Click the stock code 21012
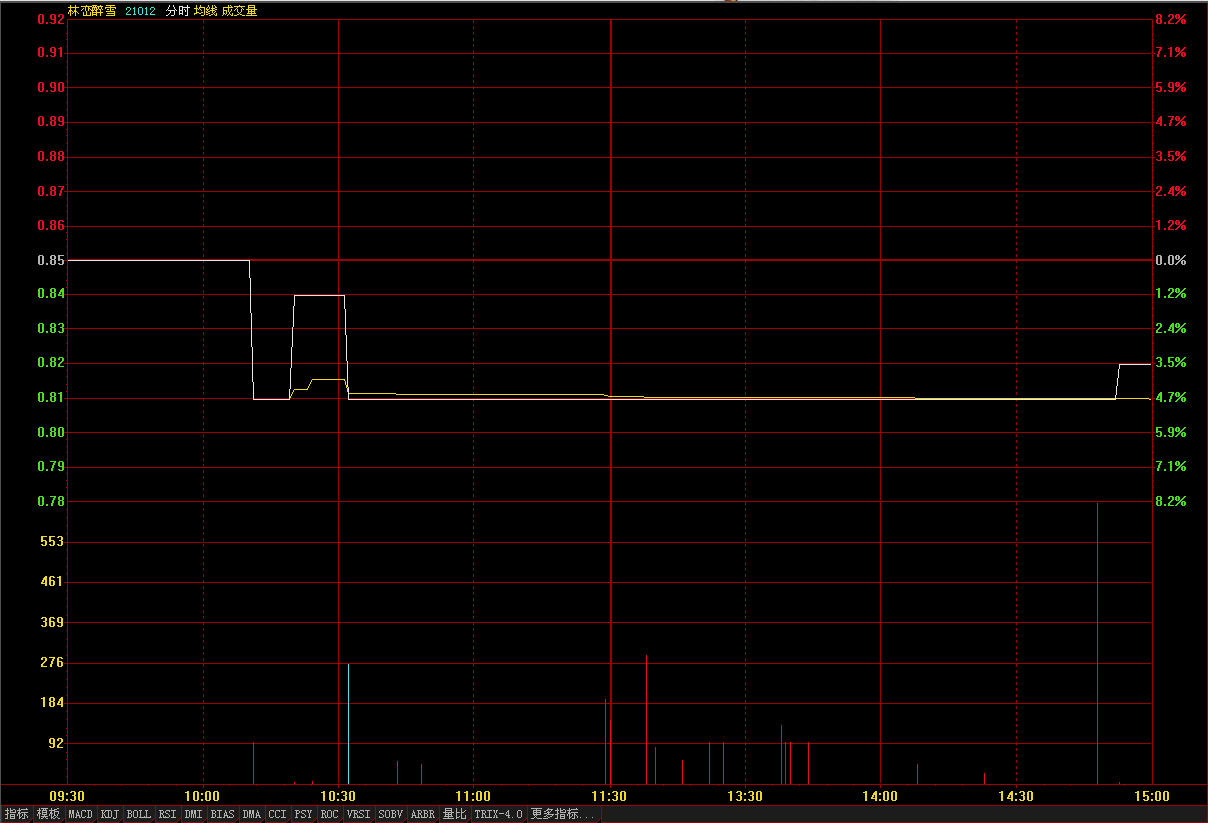1208x823 pixels. [140, 10]
